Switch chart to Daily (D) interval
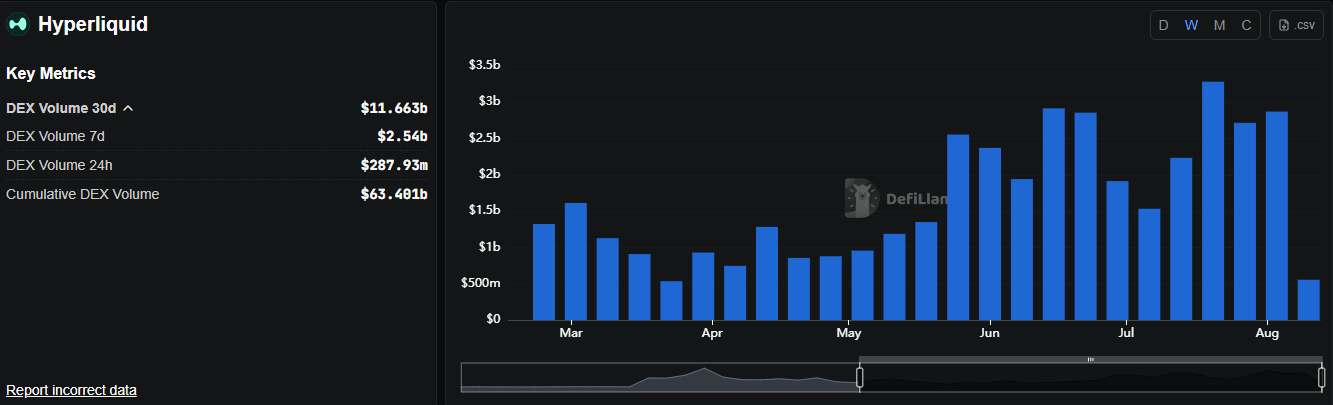Image resolution: width=1333 pixels, height=405 pixels. click(x=1164, y=25)
